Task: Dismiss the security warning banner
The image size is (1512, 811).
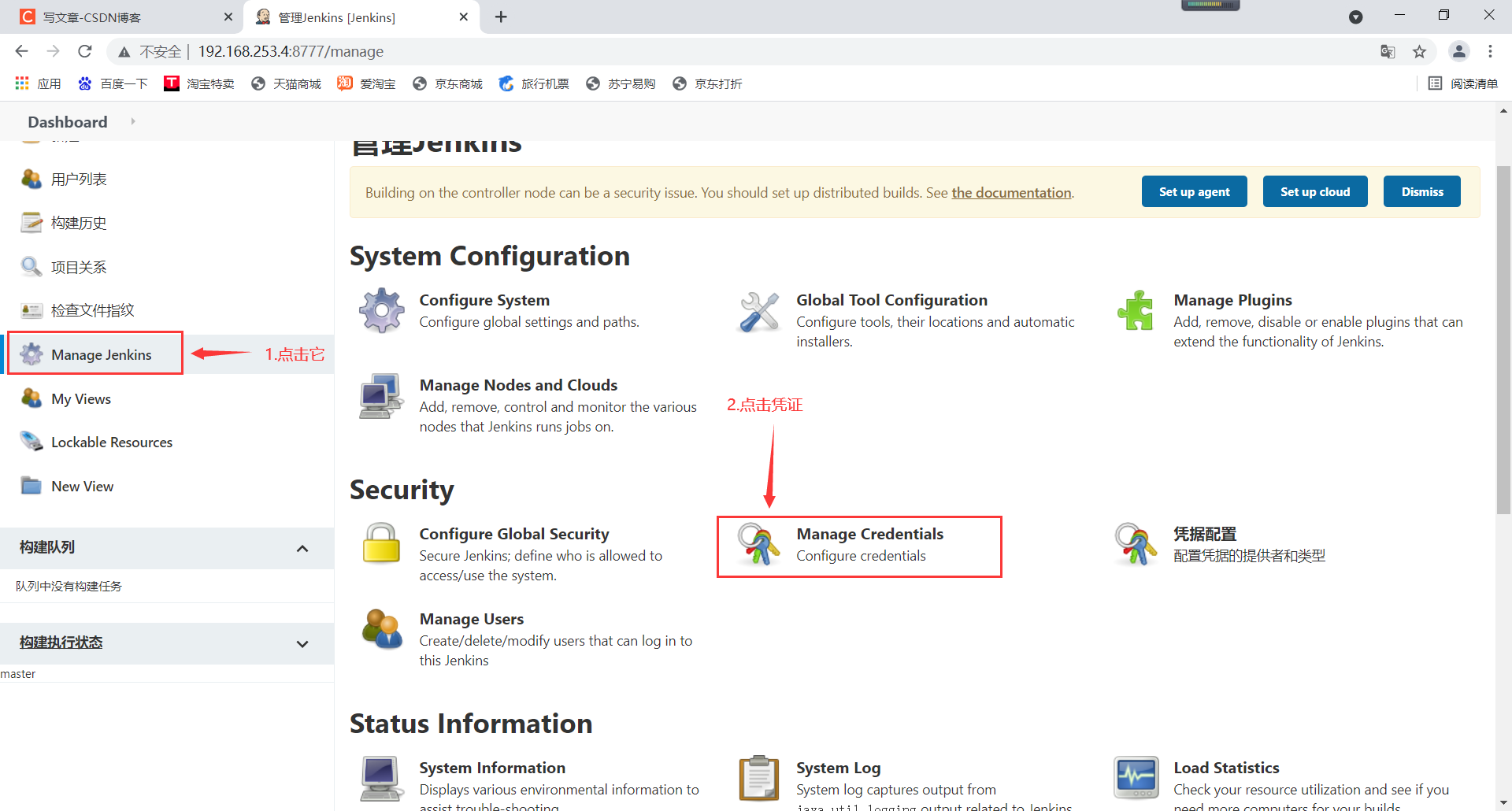Action: [1422, 191]
